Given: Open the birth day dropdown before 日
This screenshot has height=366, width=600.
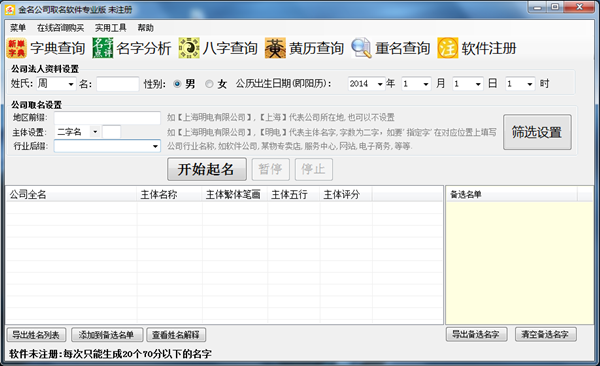Looking at the screenshot, I should [478, 84].
